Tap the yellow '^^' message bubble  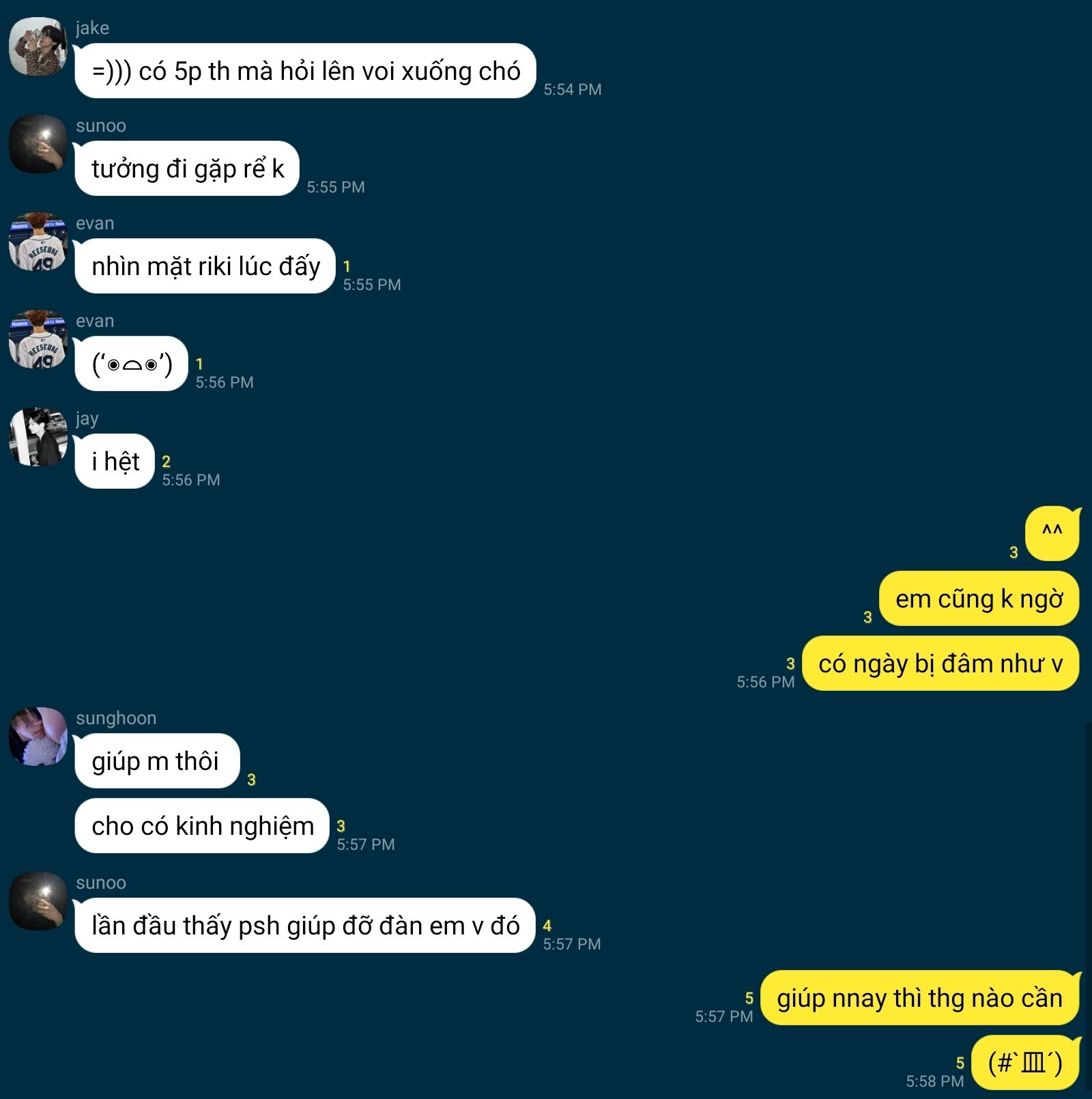pos(1052,534)
